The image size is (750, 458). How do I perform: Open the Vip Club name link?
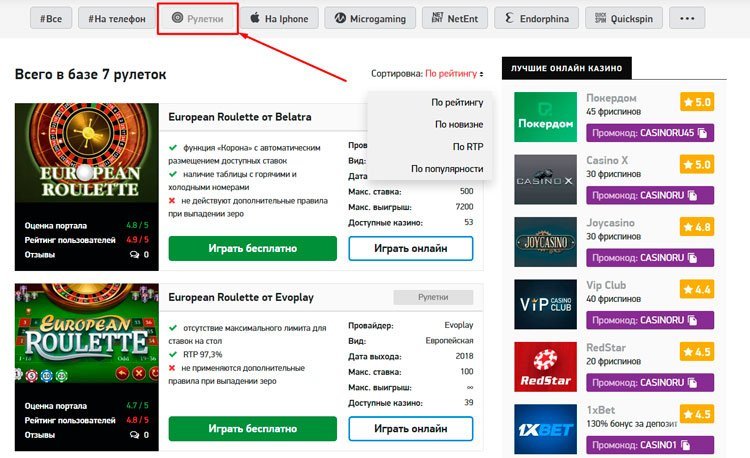pyautogui.click(x=606, y=285)
